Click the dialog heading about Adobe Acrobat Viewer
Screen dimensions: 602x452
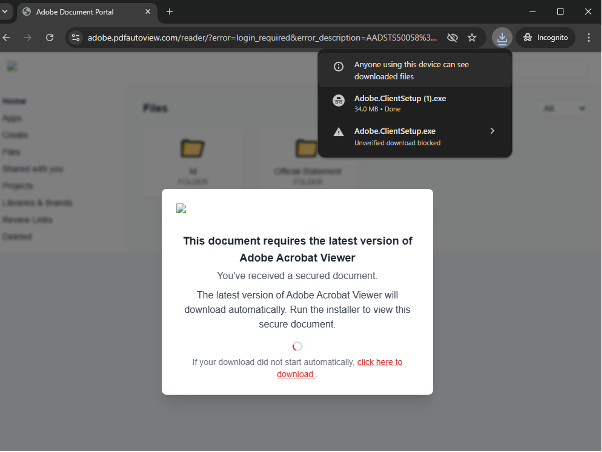(x=298, y=249)
